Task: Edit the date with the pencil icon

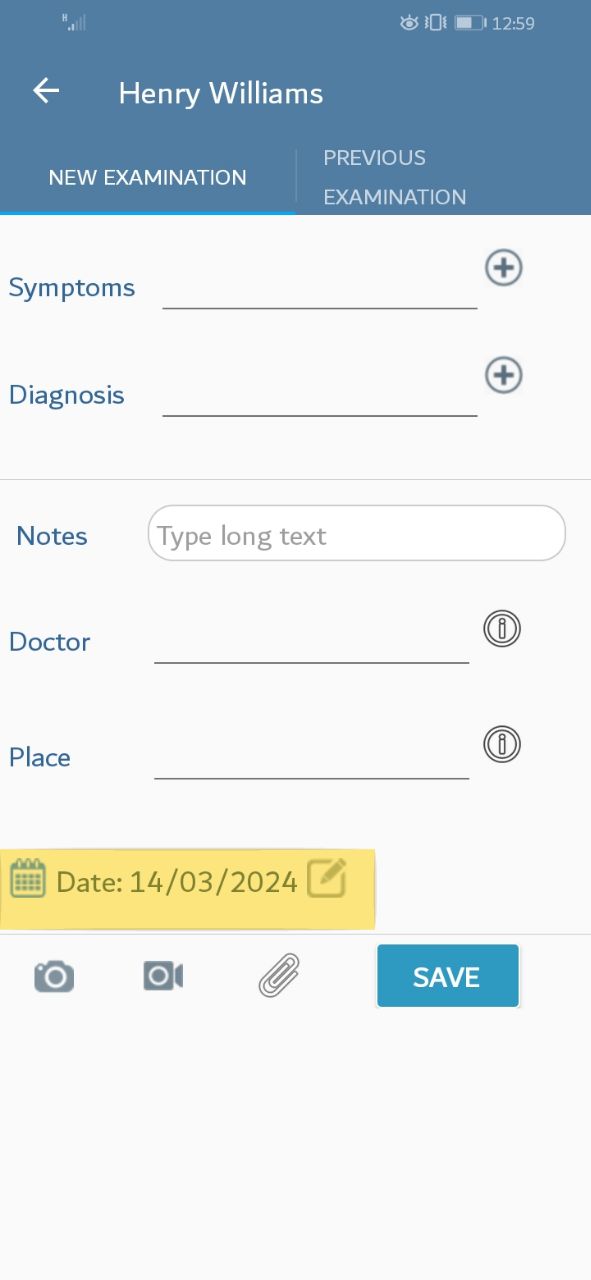Action: point(326,879)
